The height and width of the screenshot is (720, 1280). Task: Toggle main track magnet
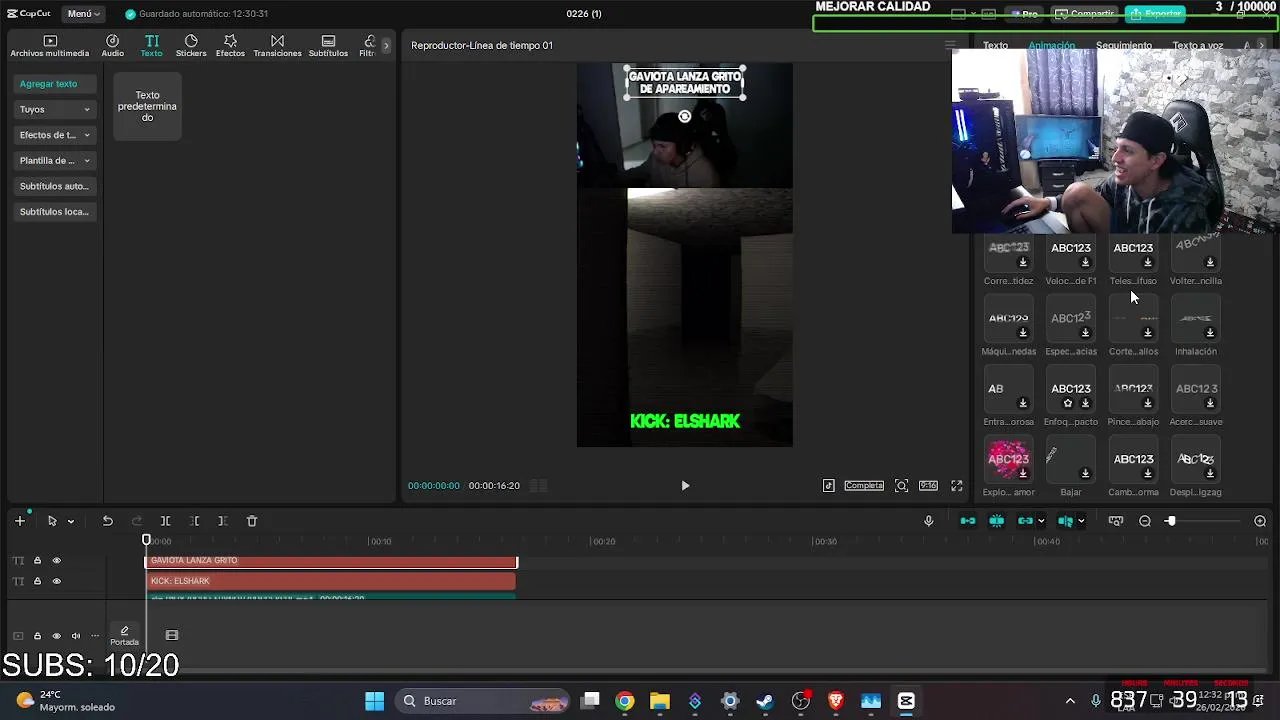pos(968,521)
